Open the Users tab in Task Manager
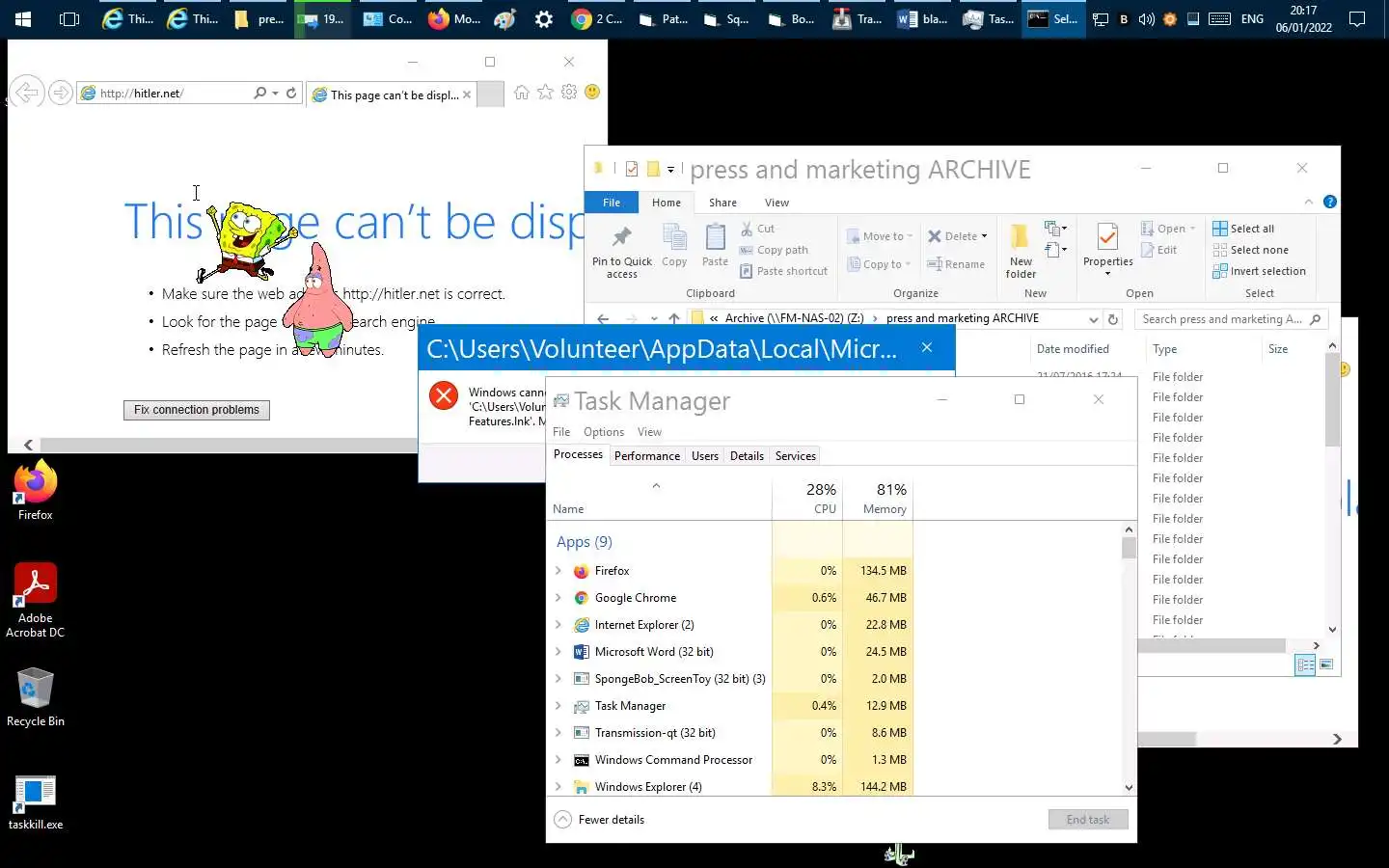This screenshot has width=1389, height=868. [705, 456]
